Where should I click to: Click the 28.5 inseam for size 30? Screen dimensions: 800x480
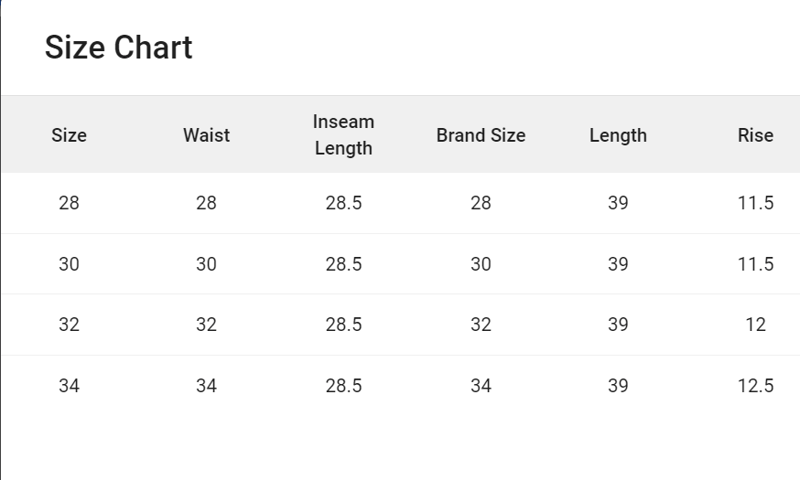click(x=343, y=264)
